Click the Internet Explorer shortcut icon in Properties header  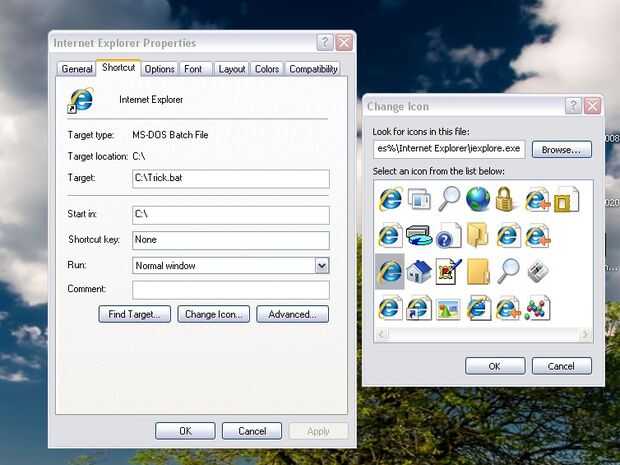(x=80, y=100)
